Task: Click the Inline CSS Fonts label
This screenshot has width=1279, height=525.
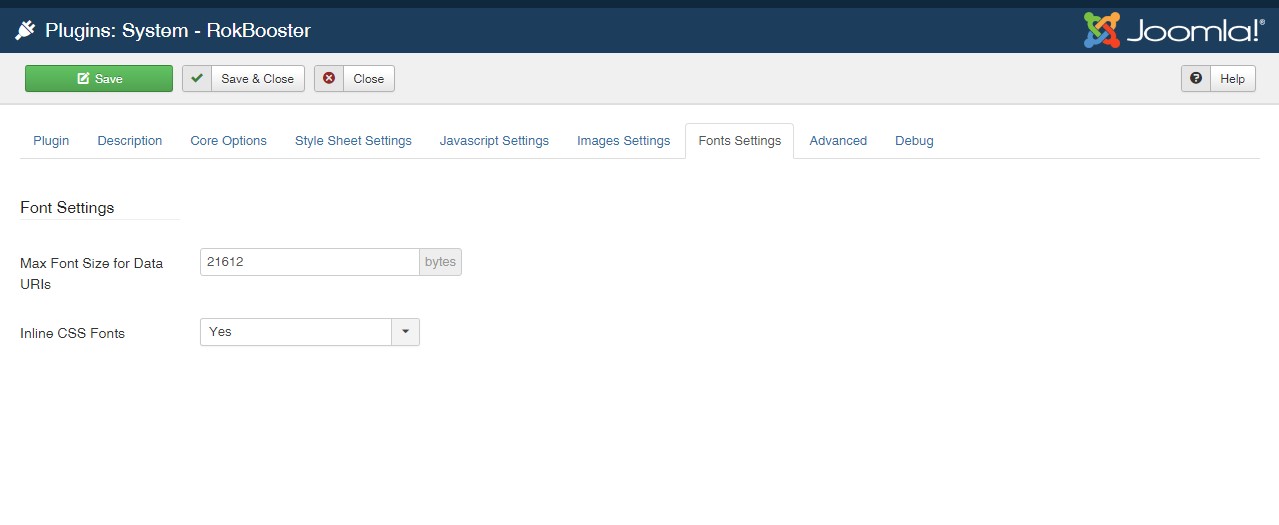Action: click(72, 333)
